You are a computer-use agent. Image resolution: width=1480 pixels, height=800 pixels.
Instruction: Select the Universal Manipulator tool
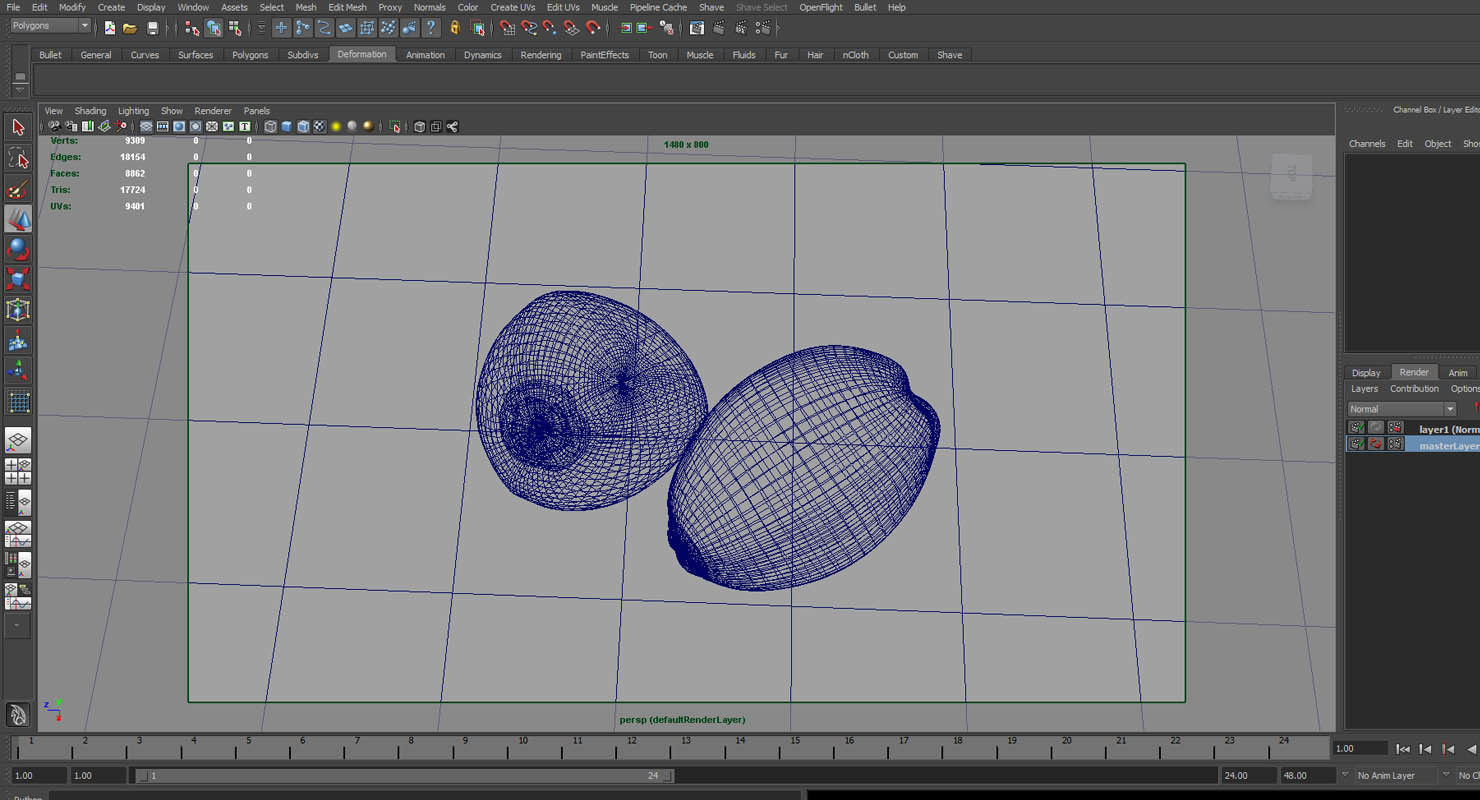coord(18,310)
